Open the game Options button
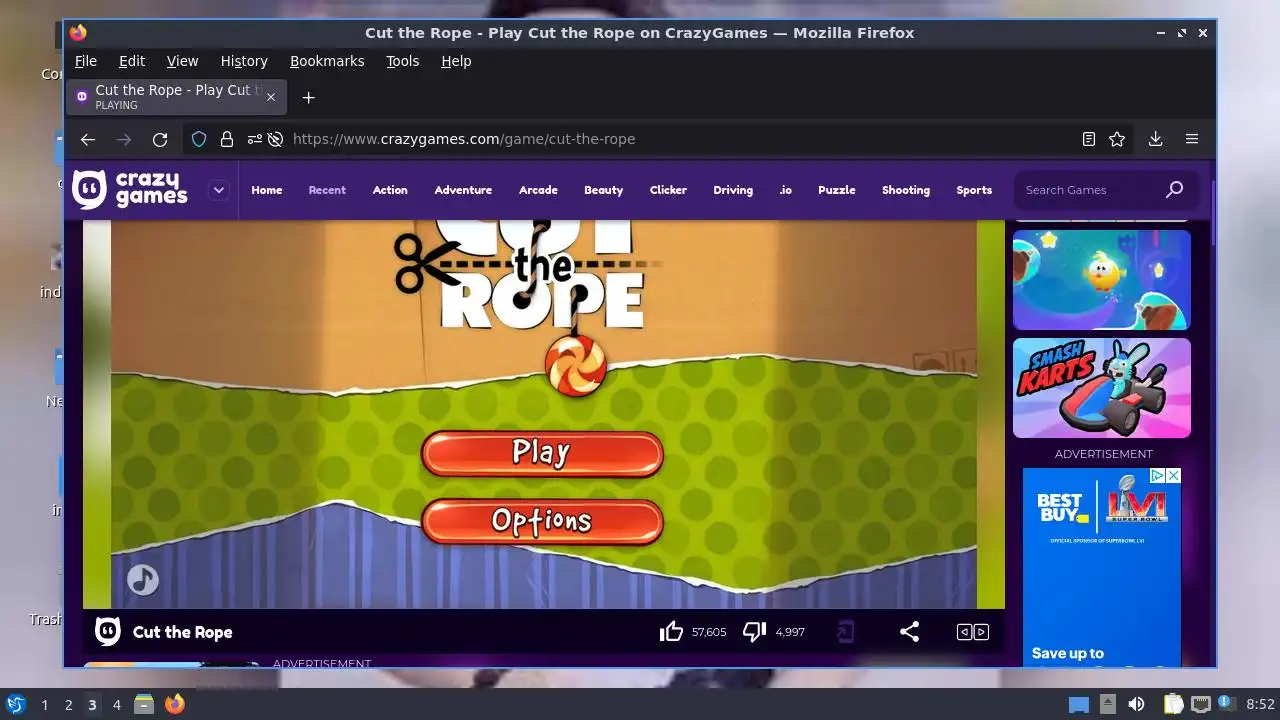This screenshot has height=720, width=1280. point(542,521)
